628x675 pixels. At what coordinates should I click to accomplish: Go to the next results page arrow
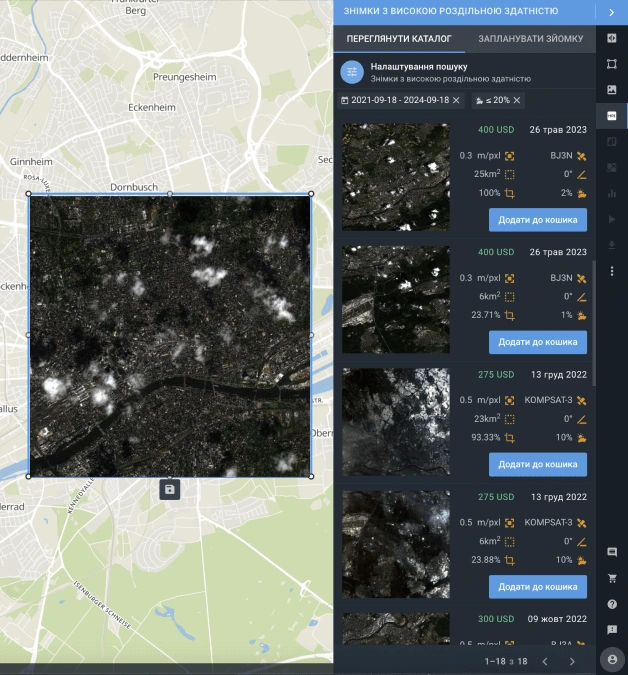coord(572,661)
